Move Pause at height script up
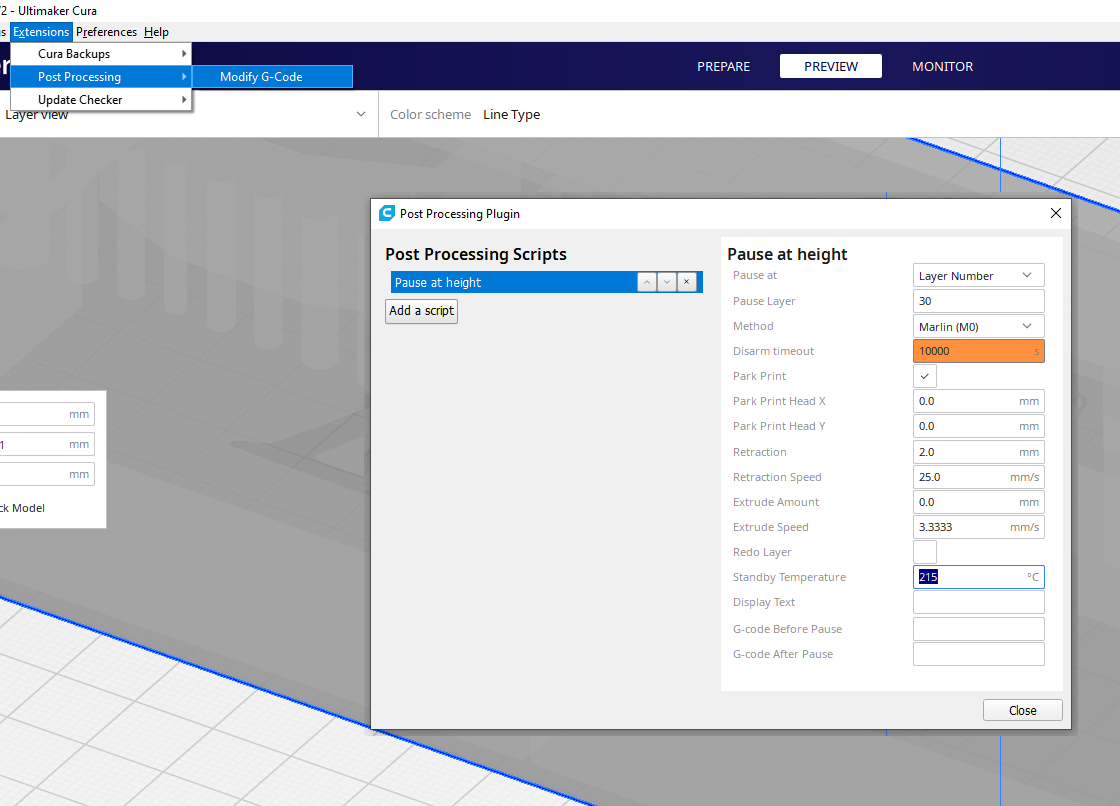The width and height of the screenshot is (1120, 806). click(646, 282)
